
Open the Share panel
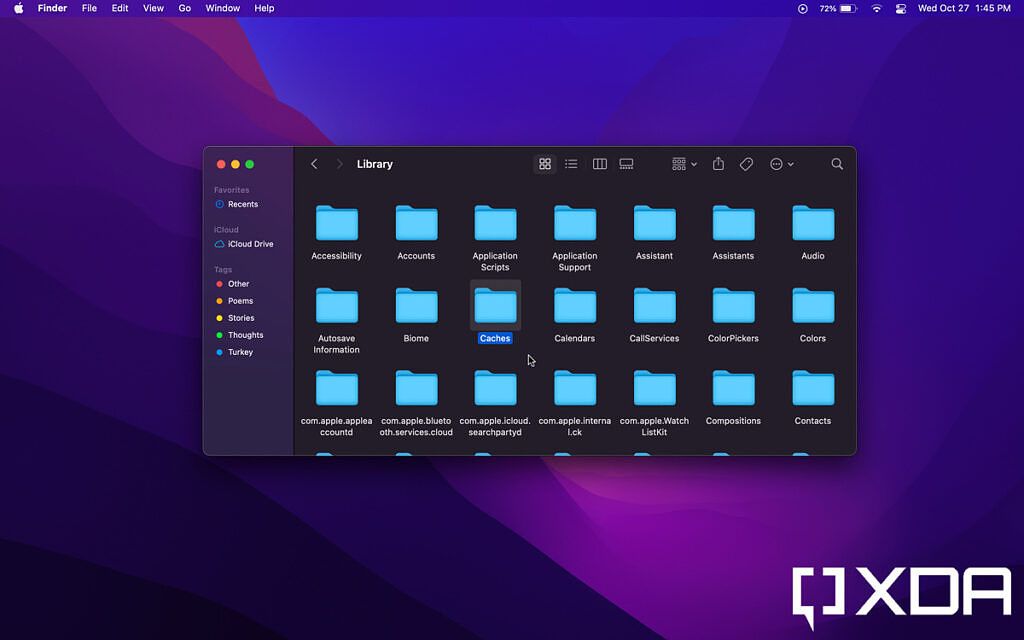718,163
